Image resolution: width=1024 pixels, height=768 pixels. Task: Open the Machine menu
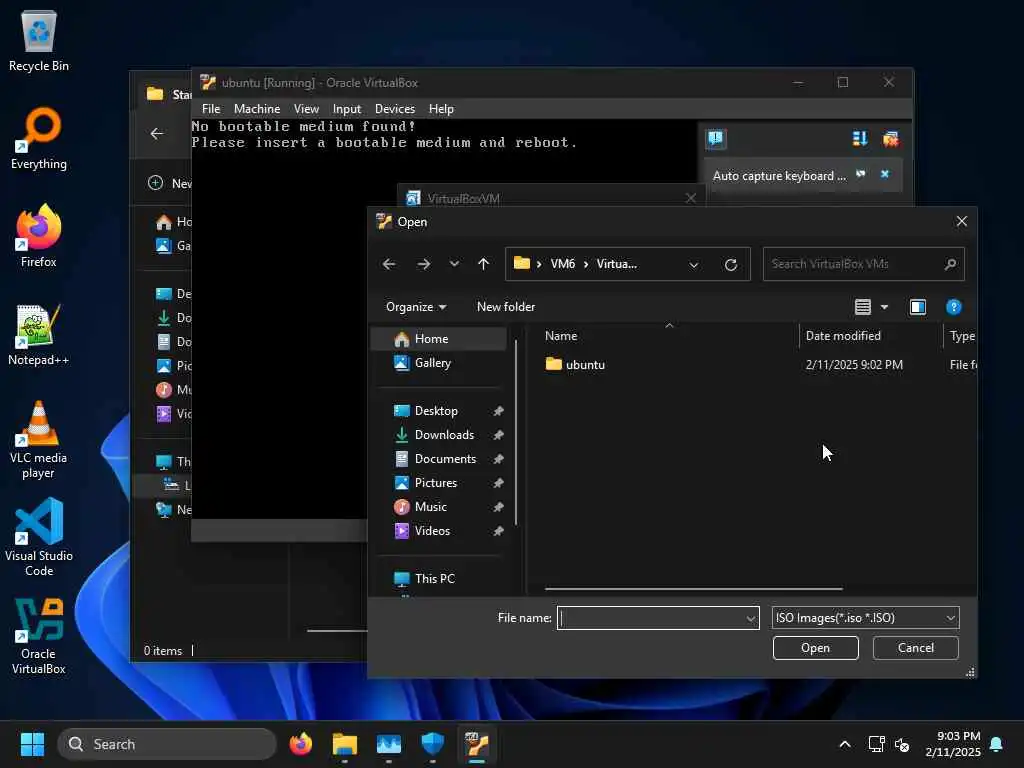click(257, 109)
